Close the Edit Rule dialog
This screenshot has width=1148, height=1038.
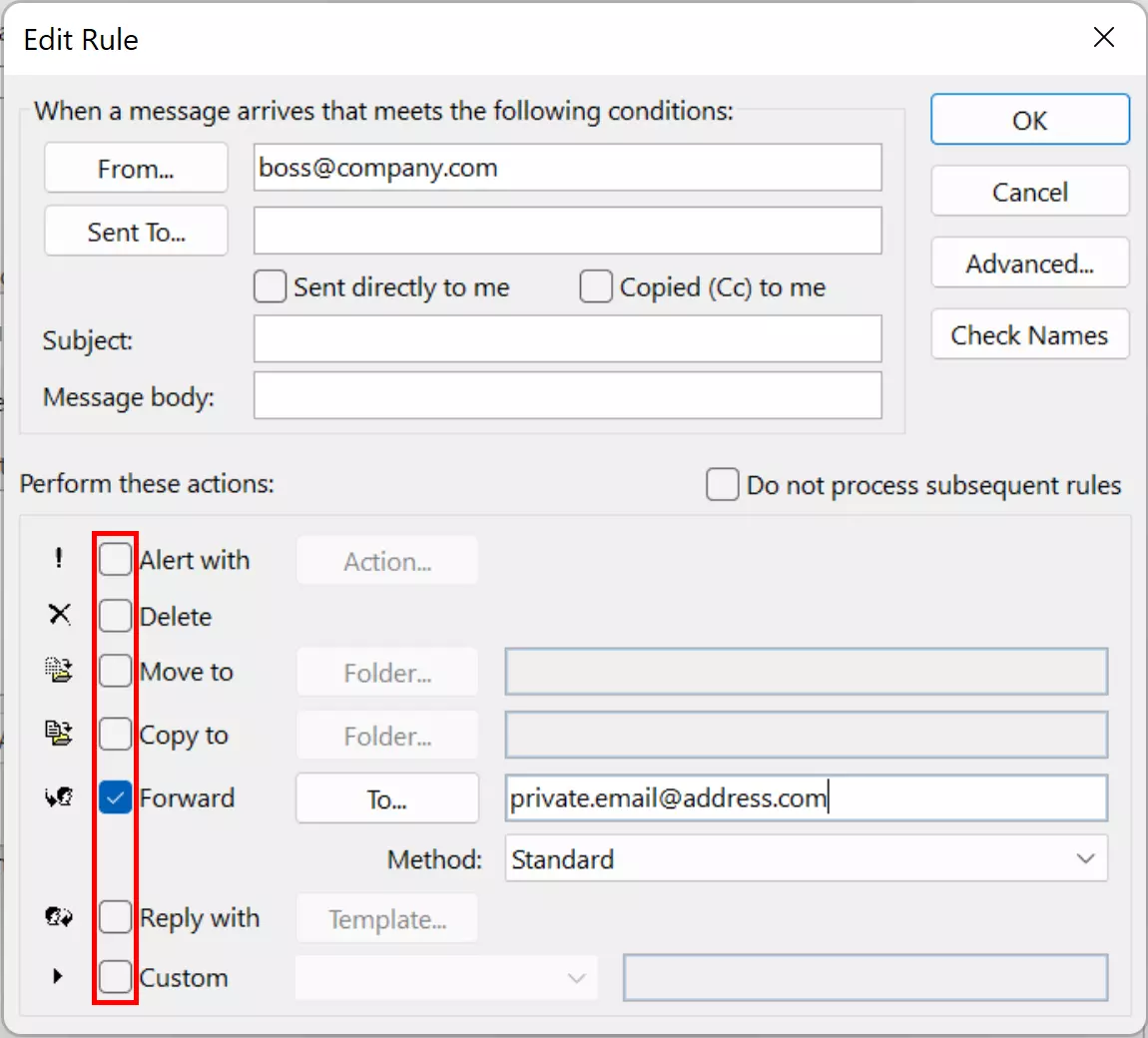1103,37
